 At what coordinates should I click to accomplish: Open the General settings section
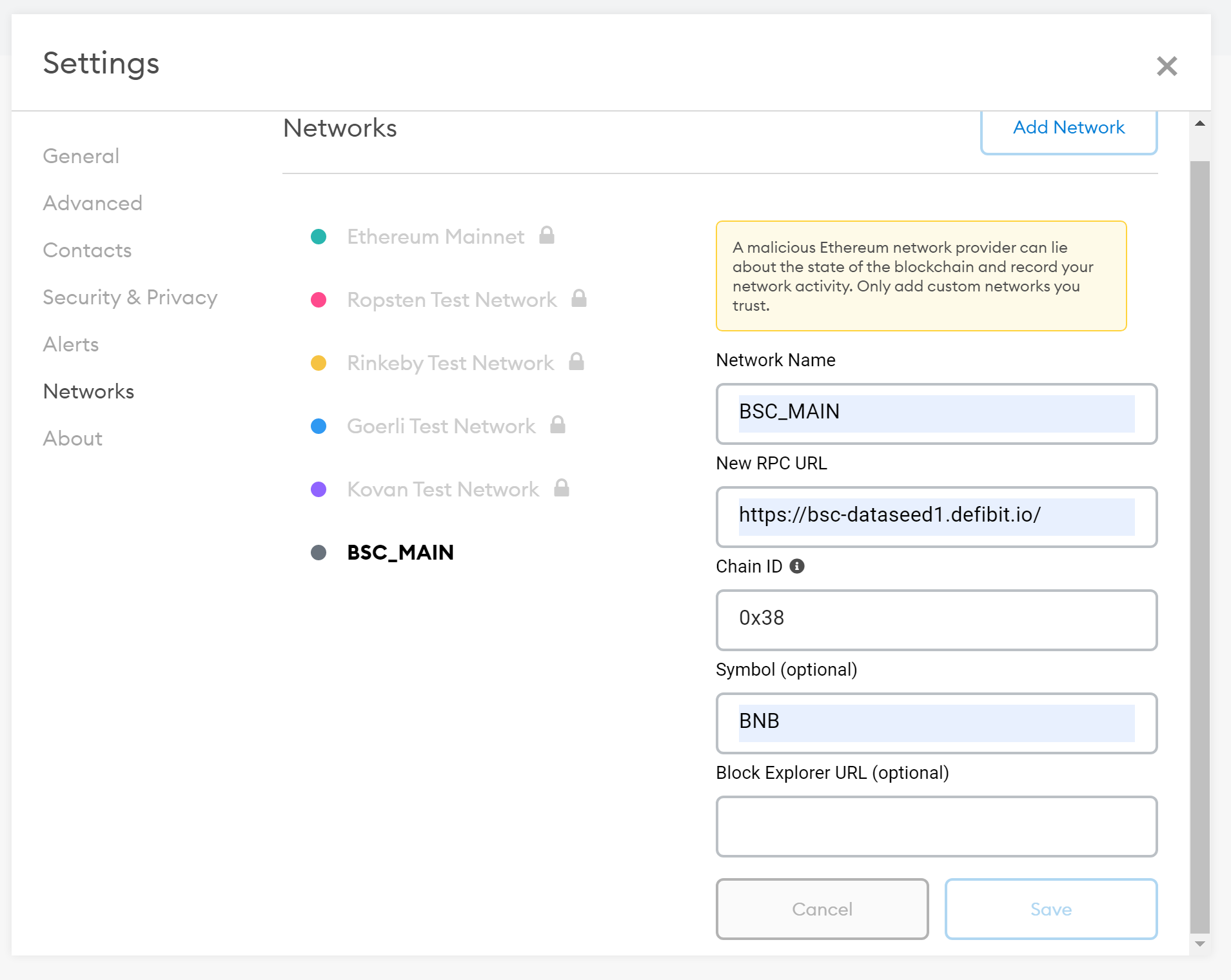(81, 156)
